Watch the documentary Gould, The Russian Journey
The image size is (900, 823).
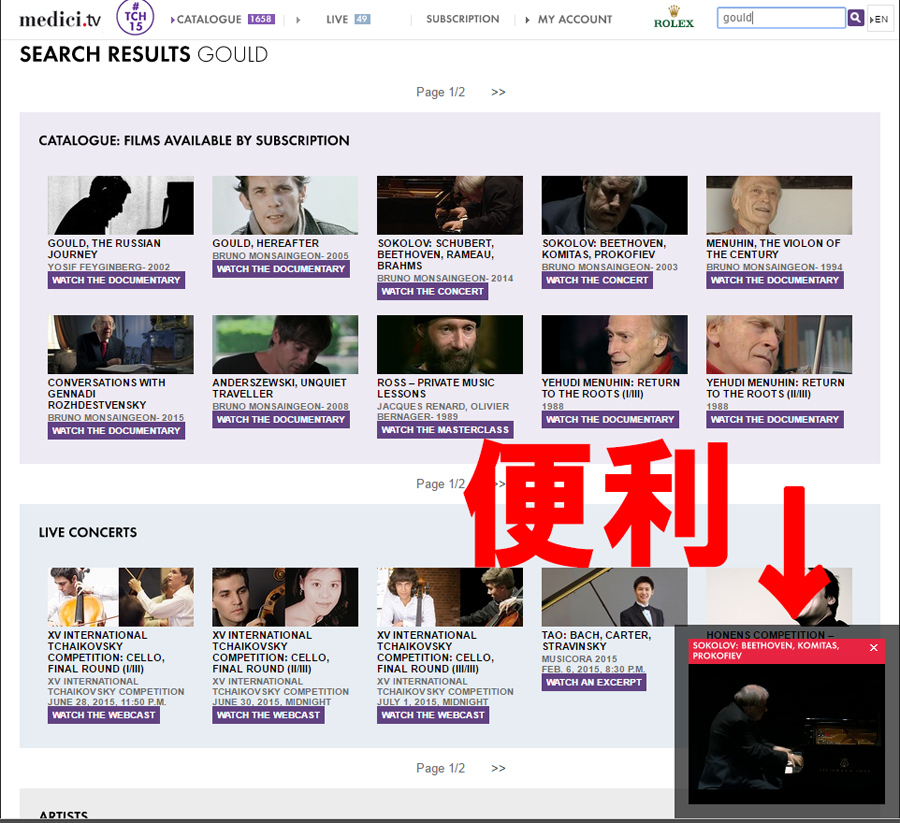116,280
